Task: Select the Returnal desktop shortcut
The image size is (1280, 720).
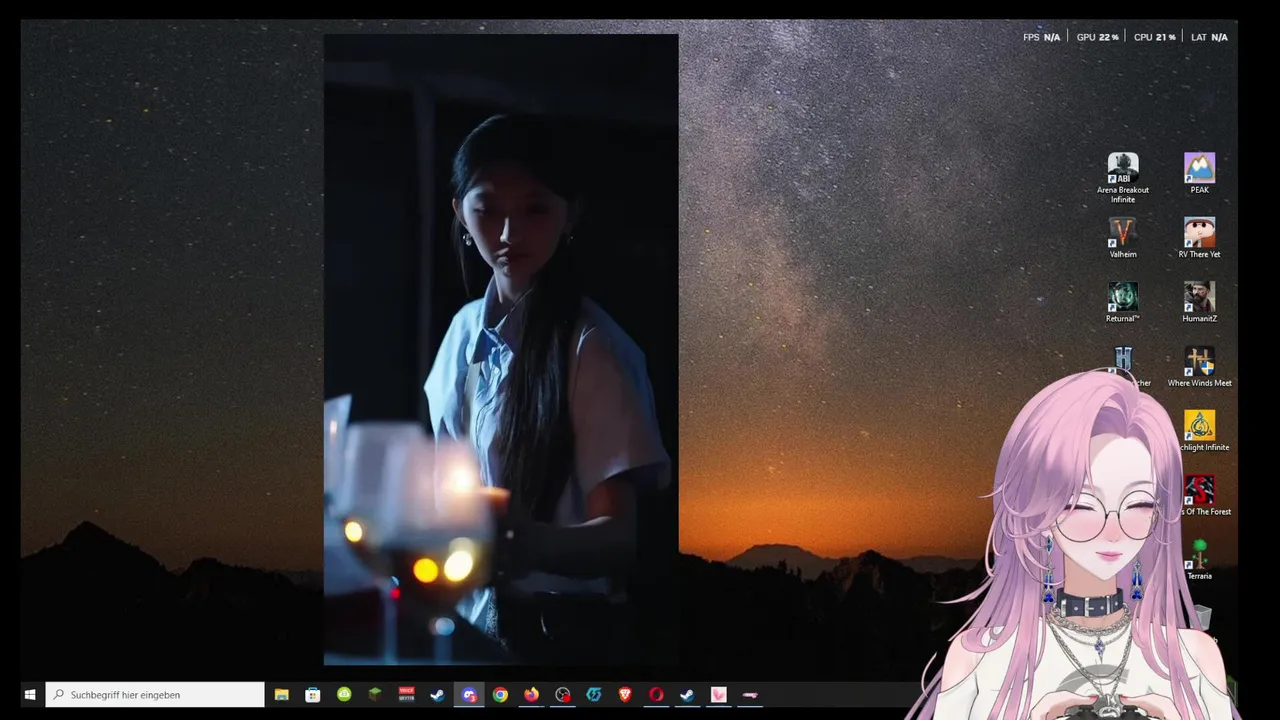Action: pos(1122,302)
